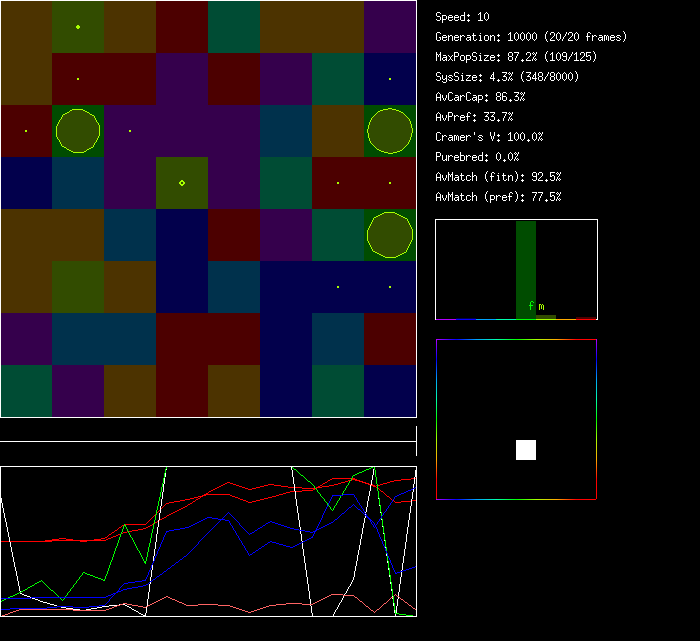700x641 pixels.
Task: Click the Speed: 10 readout
Action: pyautogui.click(x=462, y=17)
